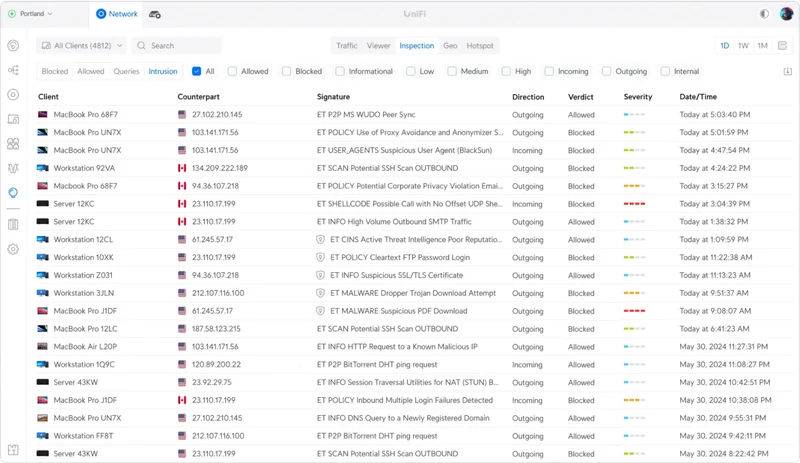Open the circular target icon in sidebar
The height and width of the screenshot is (463, 800).
tap(13, 94)
